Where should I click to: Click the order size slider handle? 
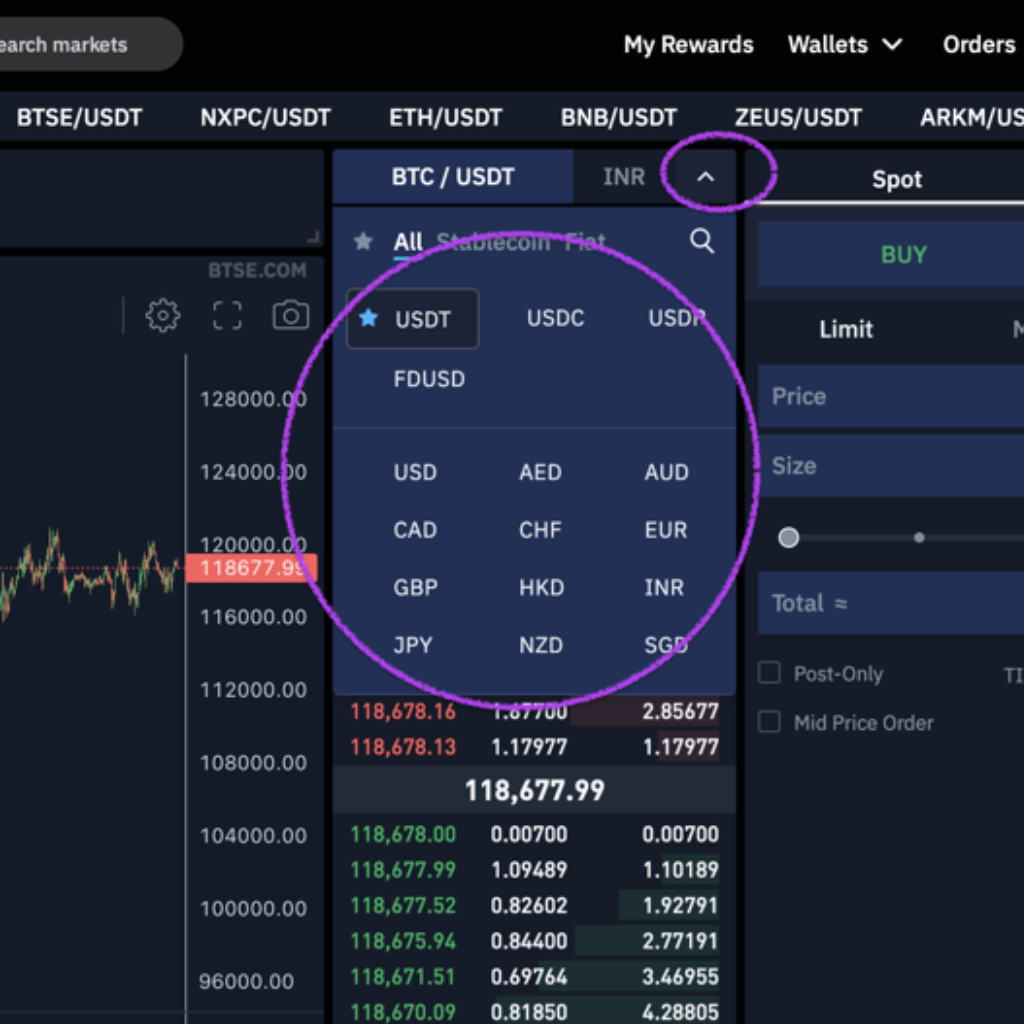click(789, 538)
